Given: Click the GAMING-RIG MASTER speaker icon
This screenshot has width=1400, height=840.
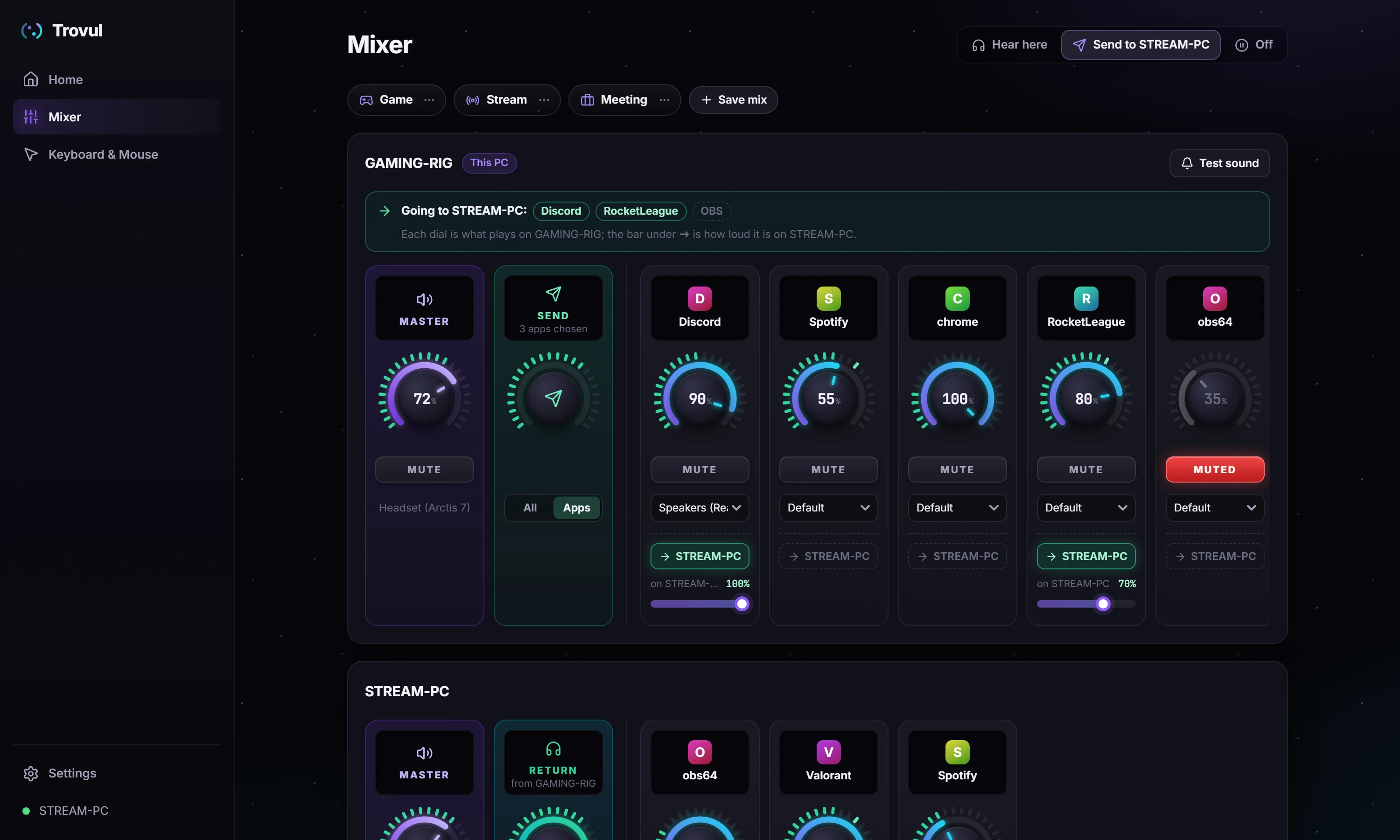Looking at the screenshot, I should 424,299.
